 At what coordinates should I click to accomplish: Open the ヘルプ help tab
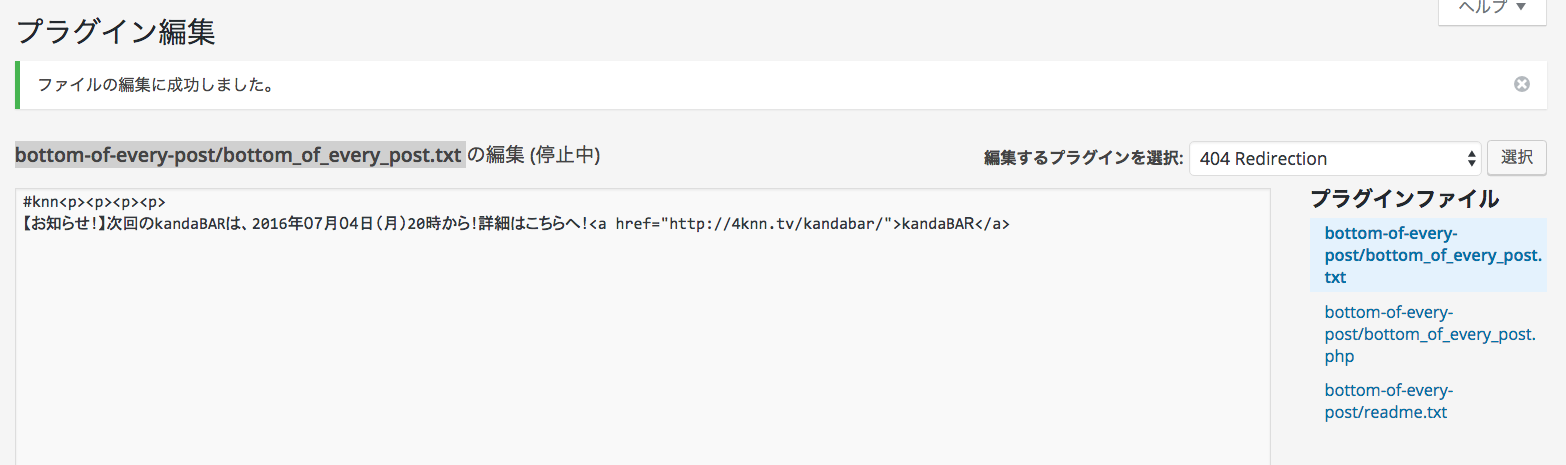(1493, 8)
